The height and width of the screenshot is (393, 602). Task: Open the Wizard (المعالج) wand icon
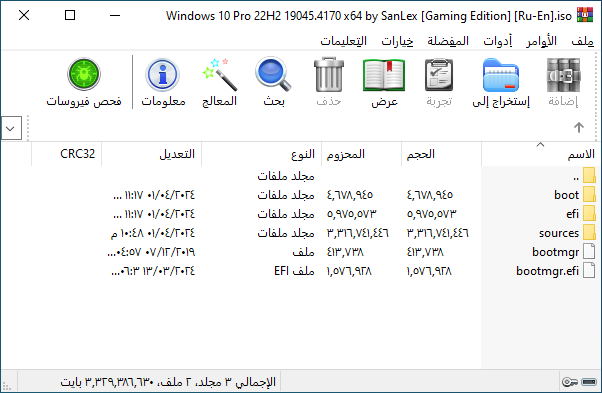pos(219,74)
